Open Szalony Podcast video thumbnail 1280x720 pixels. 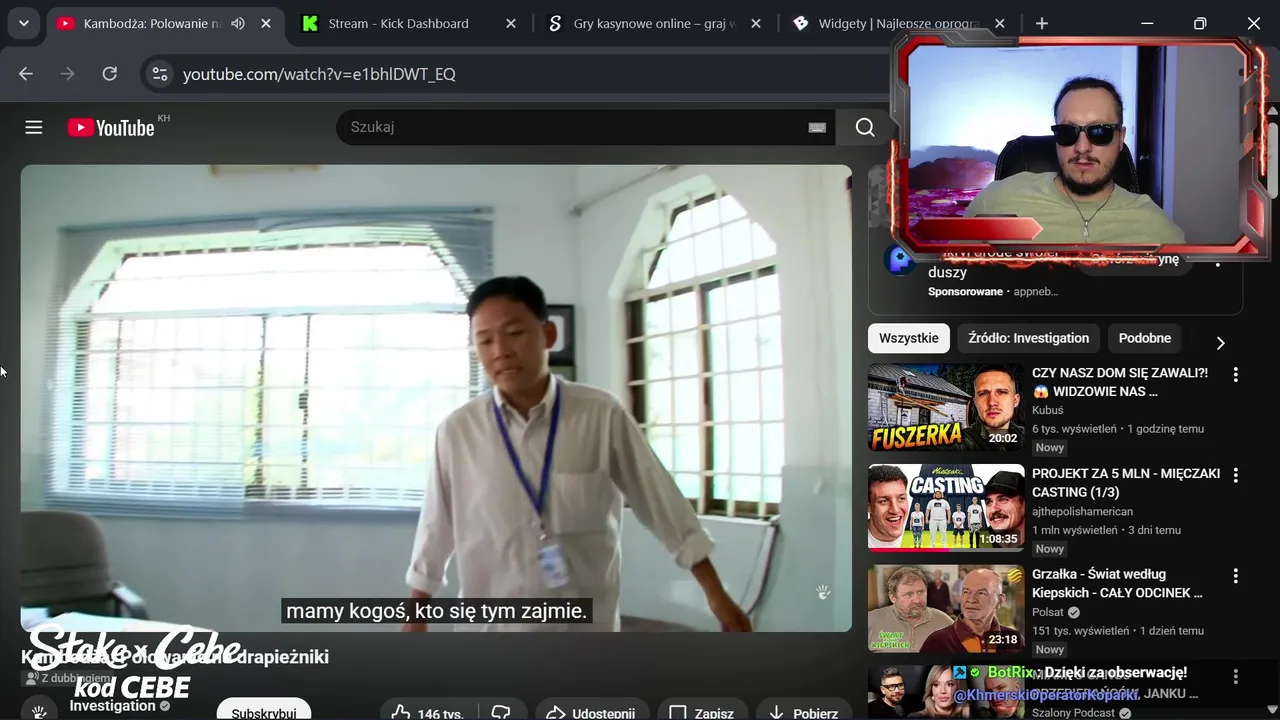tap(946, 693)
